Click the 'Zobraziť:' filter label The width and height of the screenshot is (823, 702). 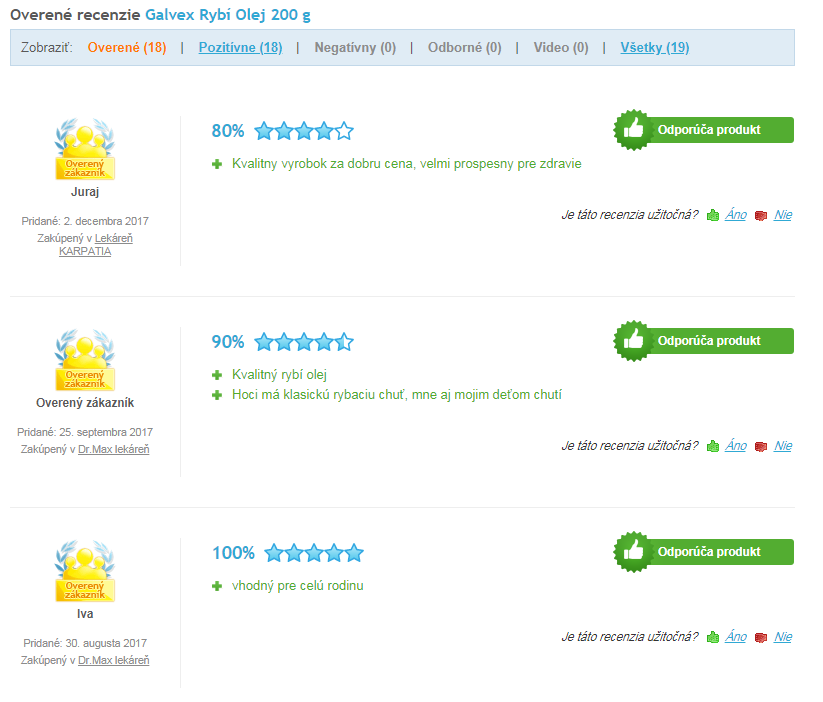click(x=47, y=48)
